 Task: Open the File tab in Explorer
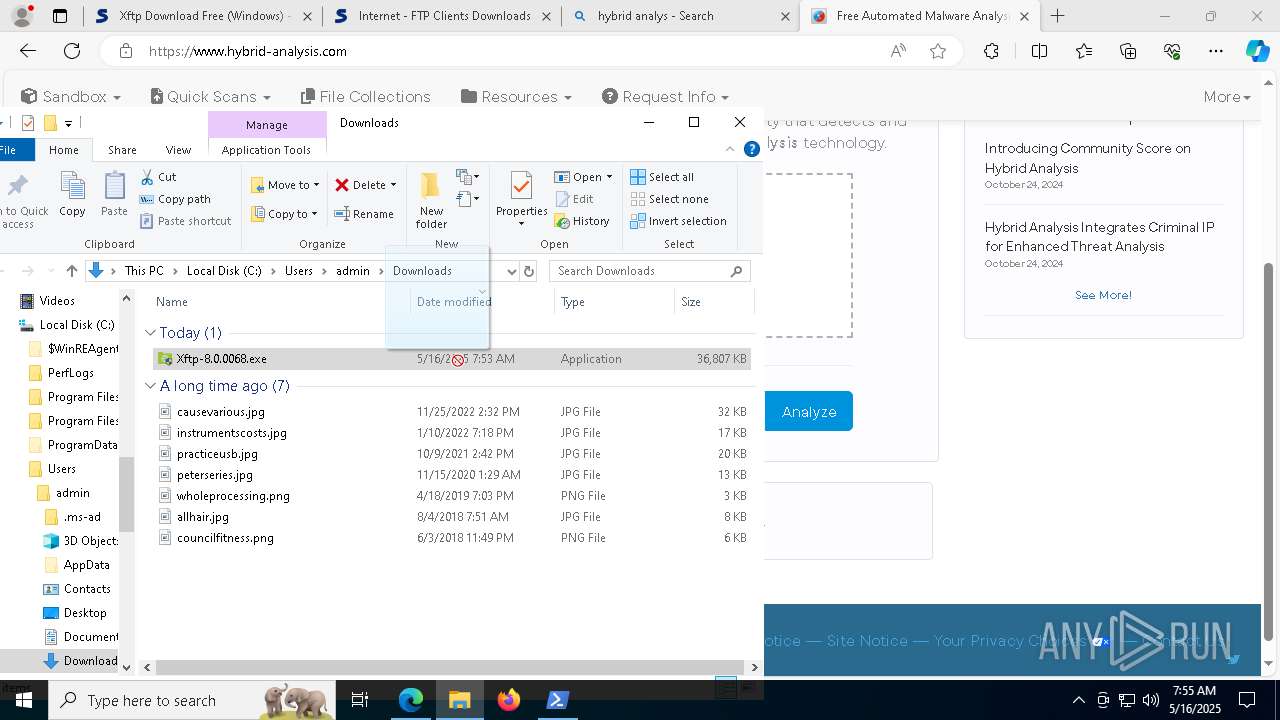pos(8,150)
